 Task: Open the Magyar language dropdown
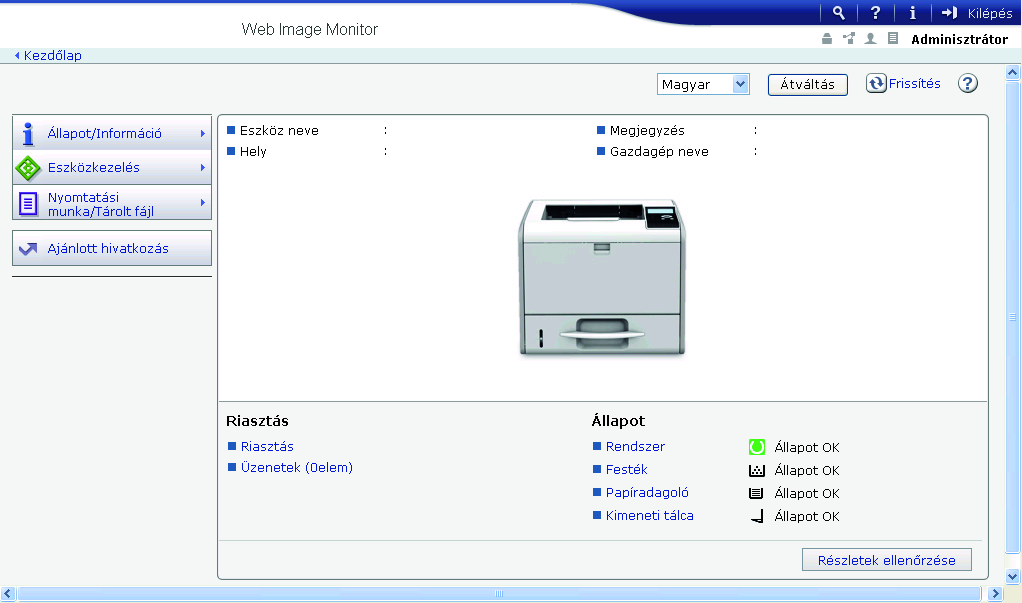(x=703, y=84)
